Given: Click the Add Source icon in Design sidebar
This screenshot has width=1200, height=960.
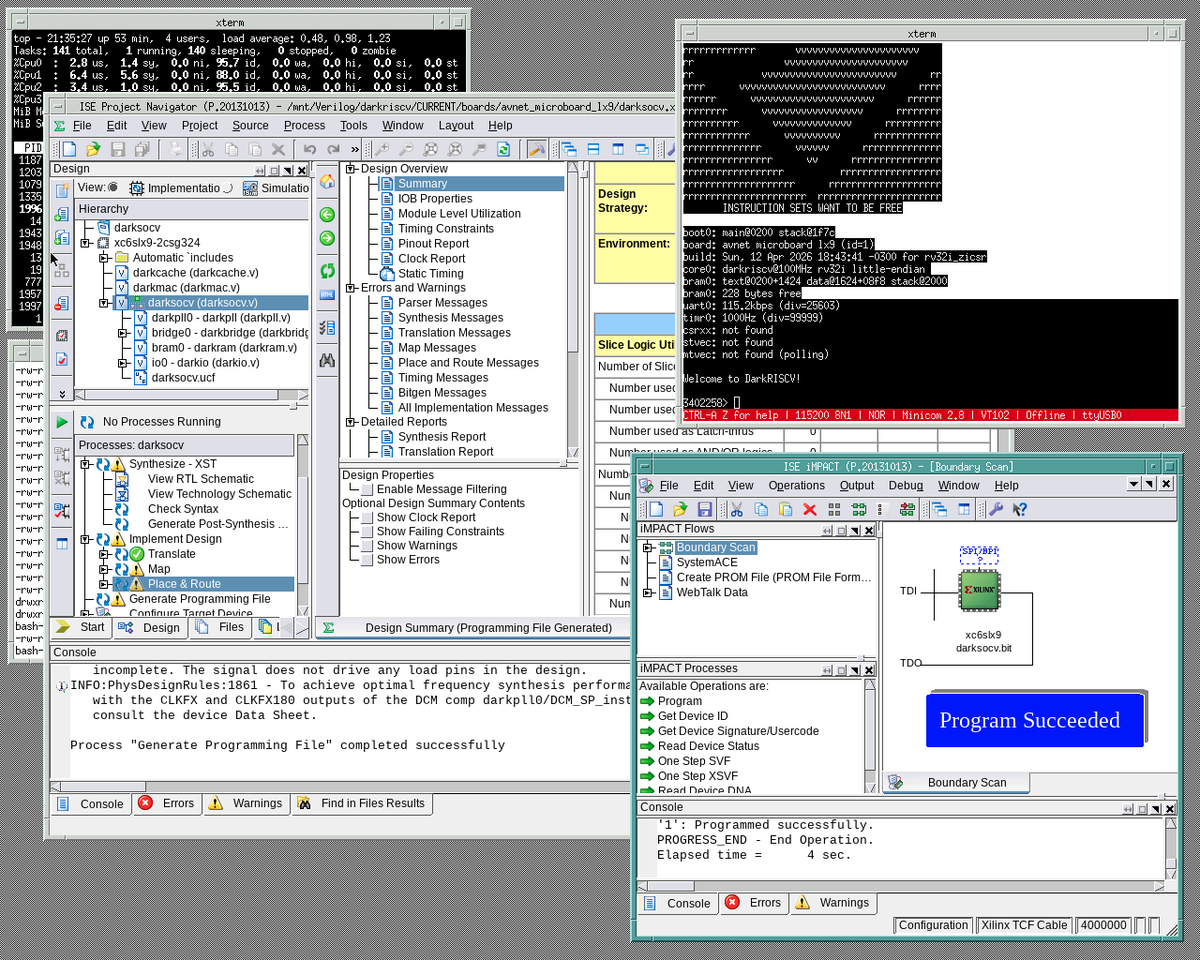Looking at the screenshot, I should coord(62,214).
